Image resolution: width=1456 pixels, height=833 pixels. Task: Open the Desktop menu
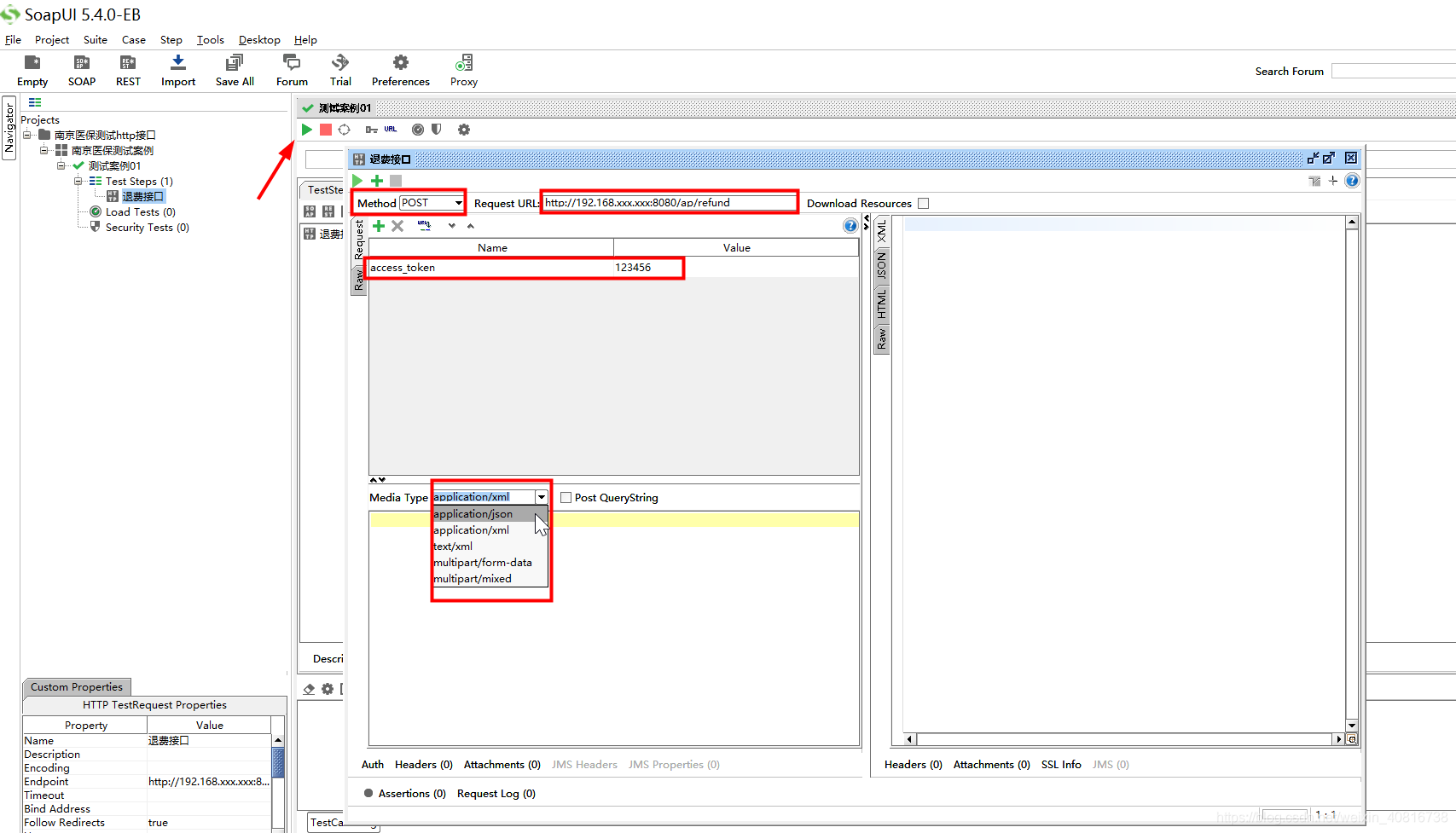[x=259, y=40]
